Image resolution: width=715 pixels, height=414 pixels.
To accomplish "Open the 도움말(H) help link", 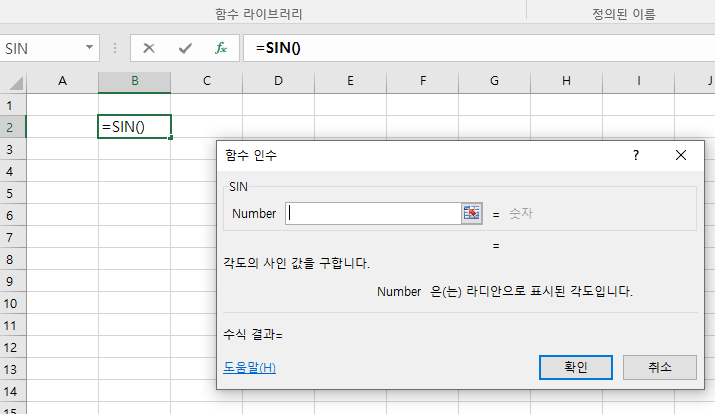I will point(249,367).
